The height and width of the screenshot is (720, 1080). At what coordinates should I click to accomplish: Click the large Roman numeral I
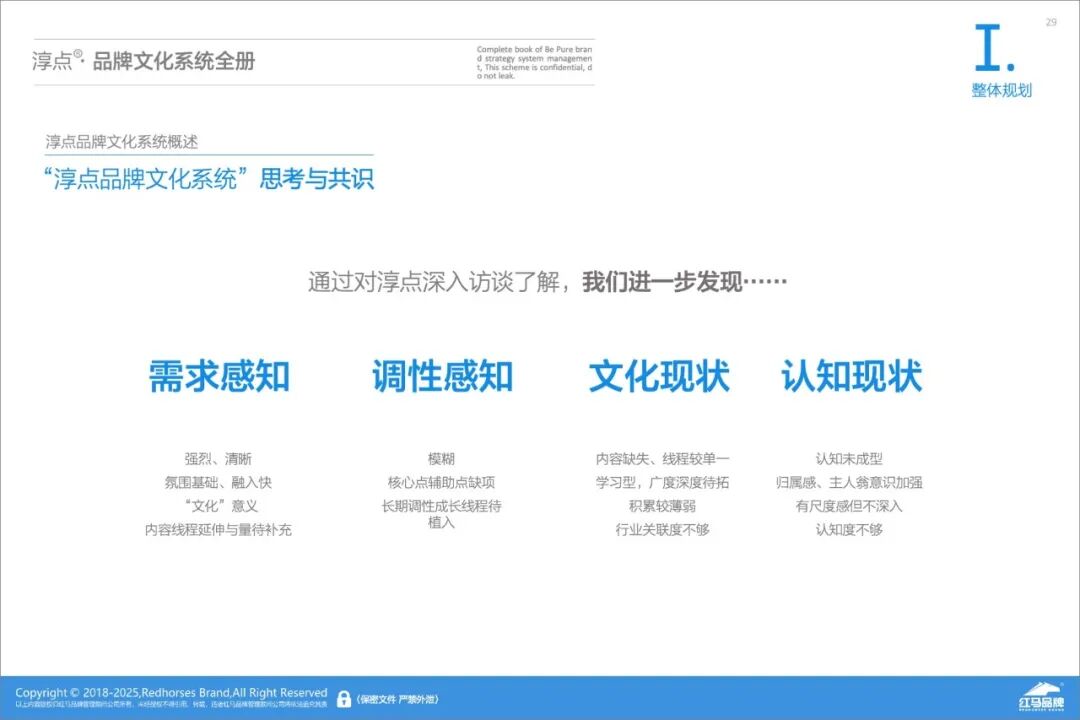pyautogui.click(x=994, y=47)
